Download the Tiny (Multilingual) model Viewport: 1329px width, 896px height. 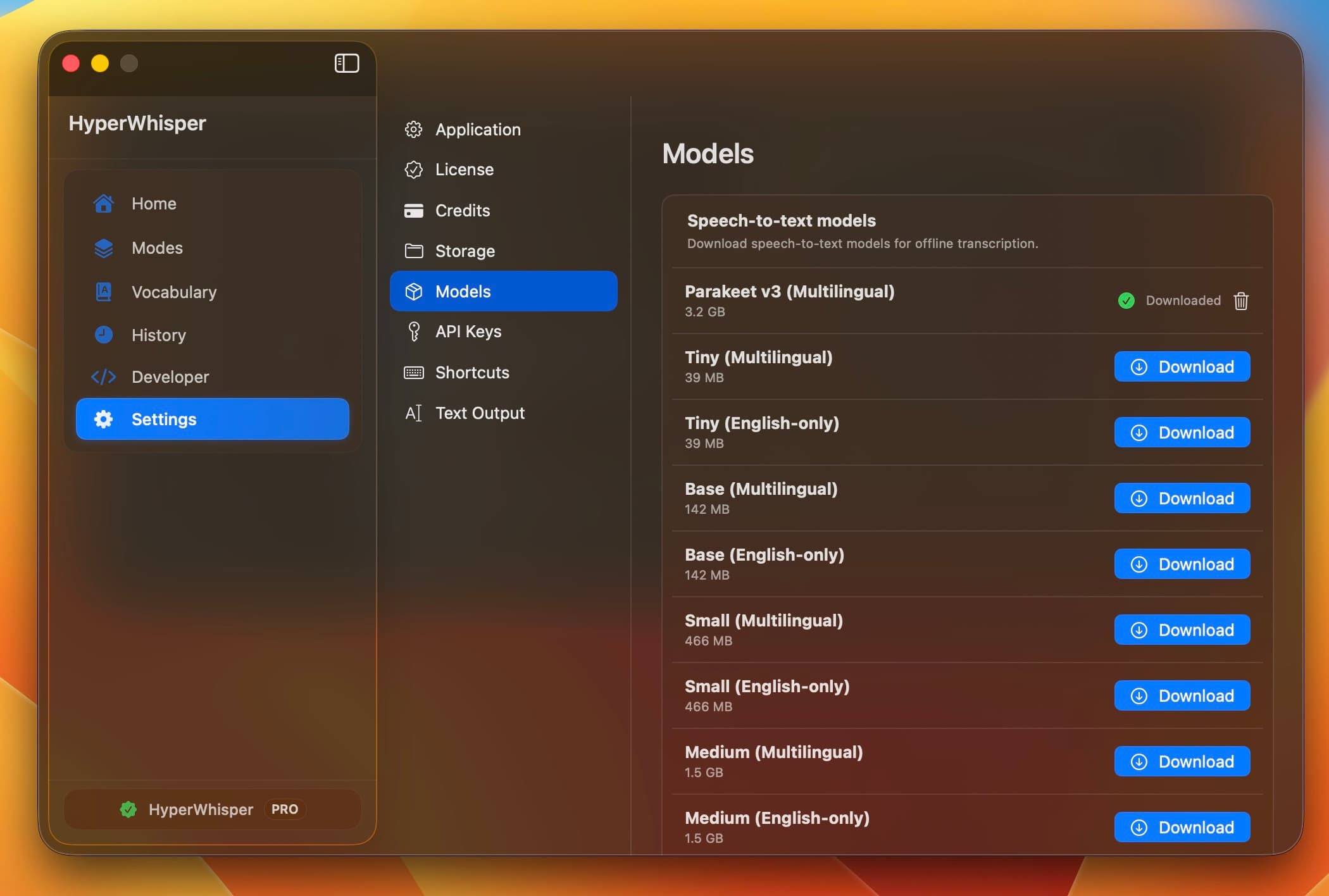[1182, 367]
